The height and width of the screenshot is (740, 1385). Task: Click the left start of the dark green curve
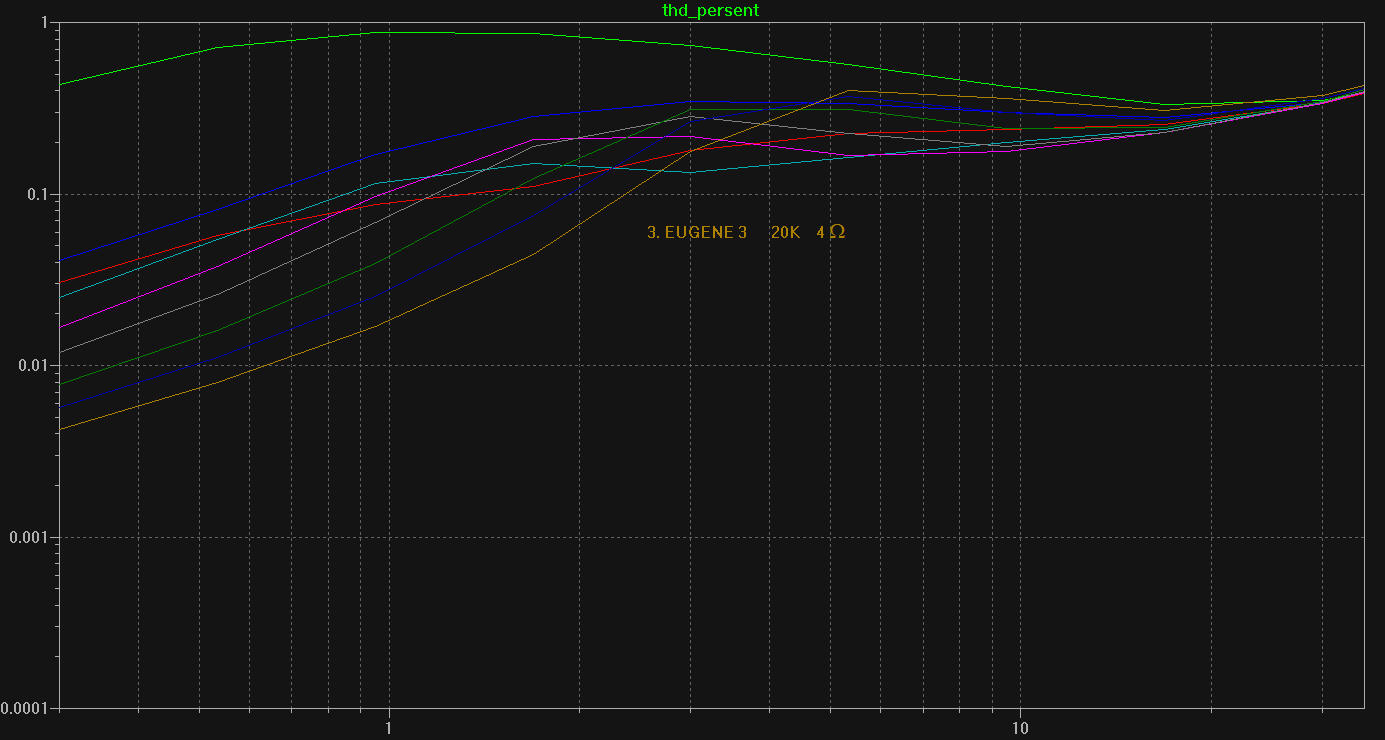coord(62,384)
